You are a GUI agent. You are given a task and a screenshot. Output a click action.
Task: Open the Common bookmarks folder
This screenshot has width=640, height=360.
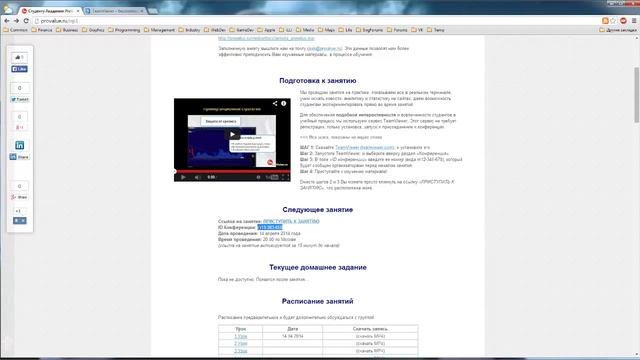(15, 30)
